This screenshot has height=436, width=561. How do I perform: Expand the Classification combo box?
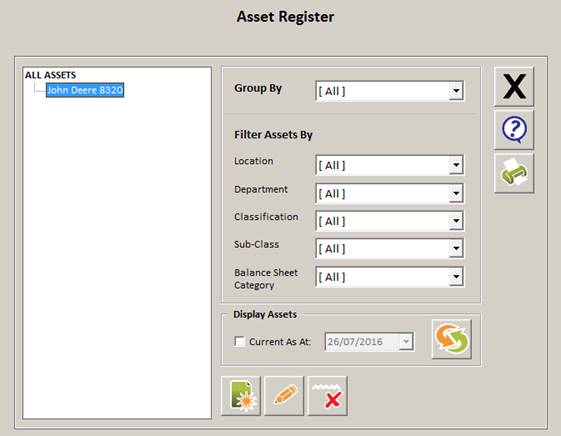tap(456, 221)
